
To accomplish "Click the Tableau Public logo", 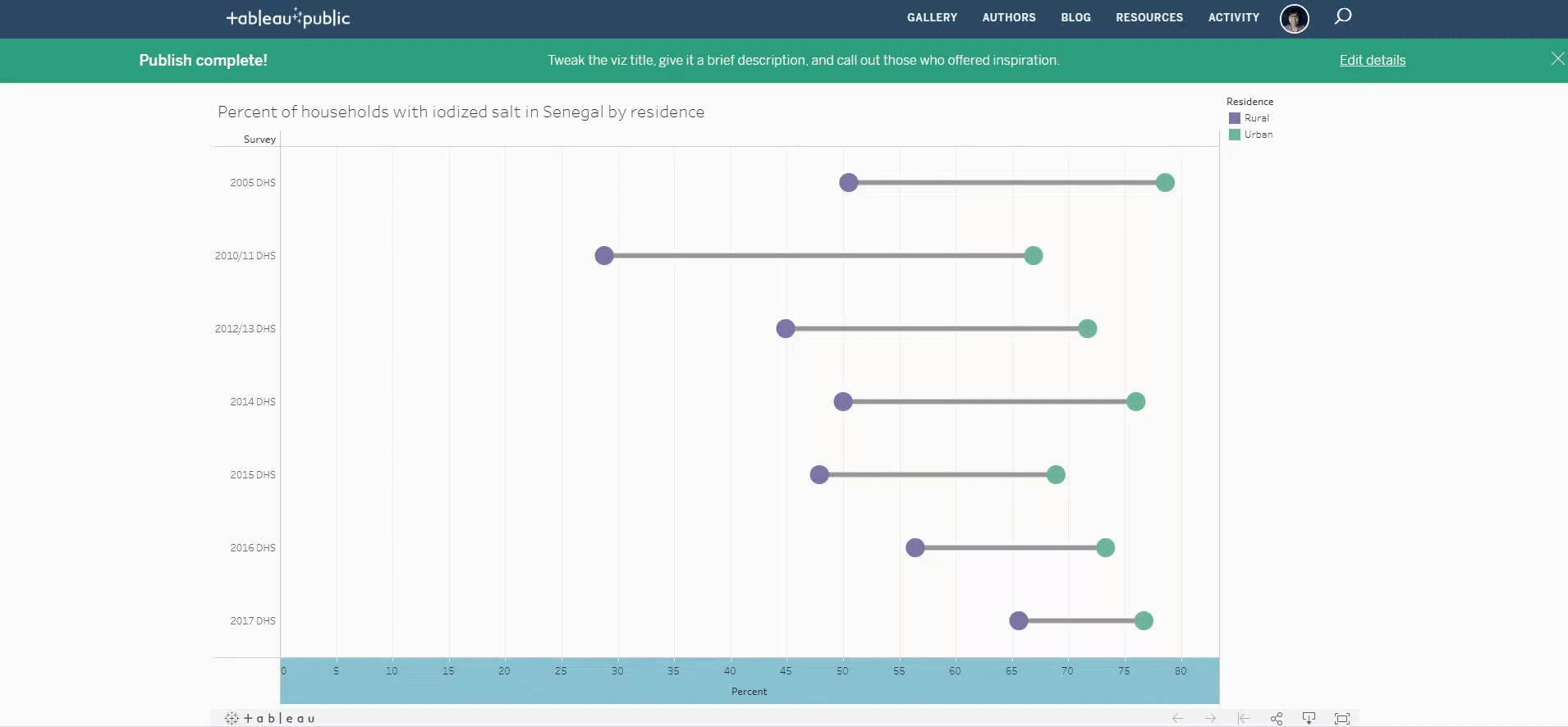I will (288, 18).
